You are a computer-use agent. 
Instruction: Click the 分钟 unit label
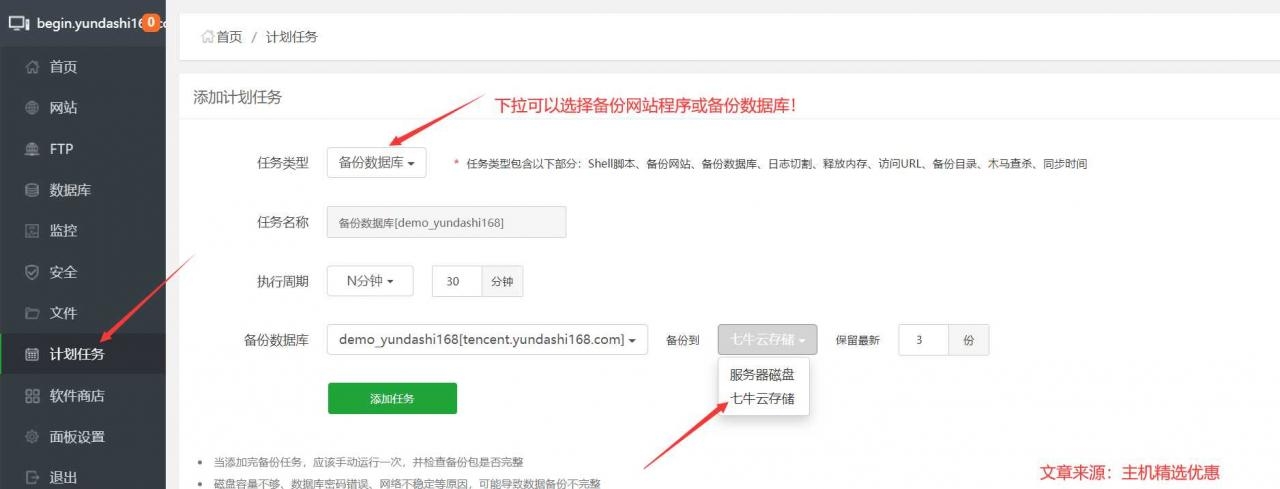[502, 282]
